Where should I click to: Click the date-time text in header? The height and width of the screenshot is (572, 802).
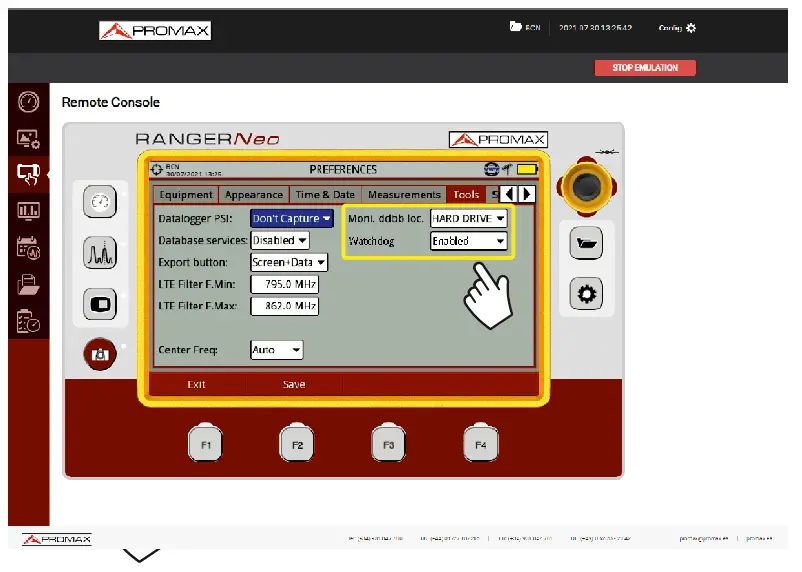595,28
